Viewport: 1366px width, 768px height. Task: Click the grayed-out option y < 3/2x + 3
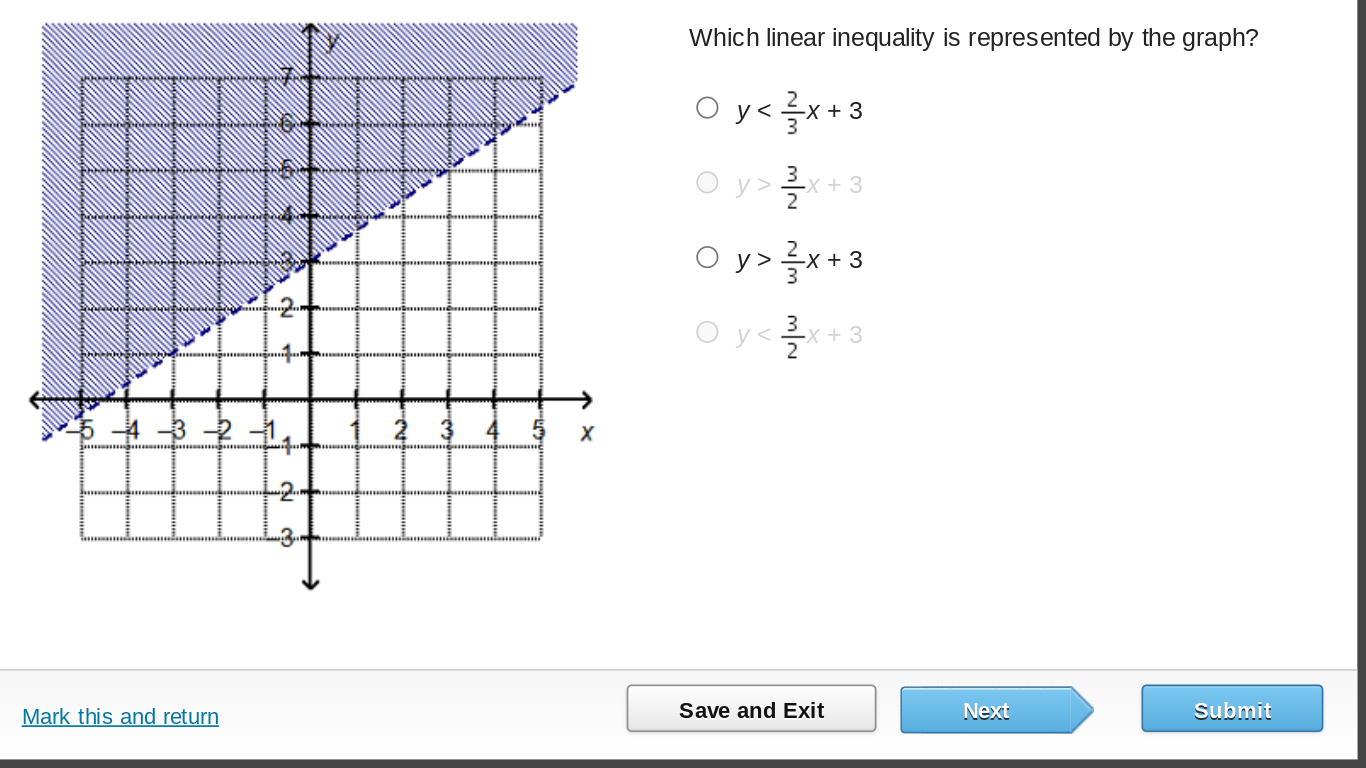click(797, 333)
